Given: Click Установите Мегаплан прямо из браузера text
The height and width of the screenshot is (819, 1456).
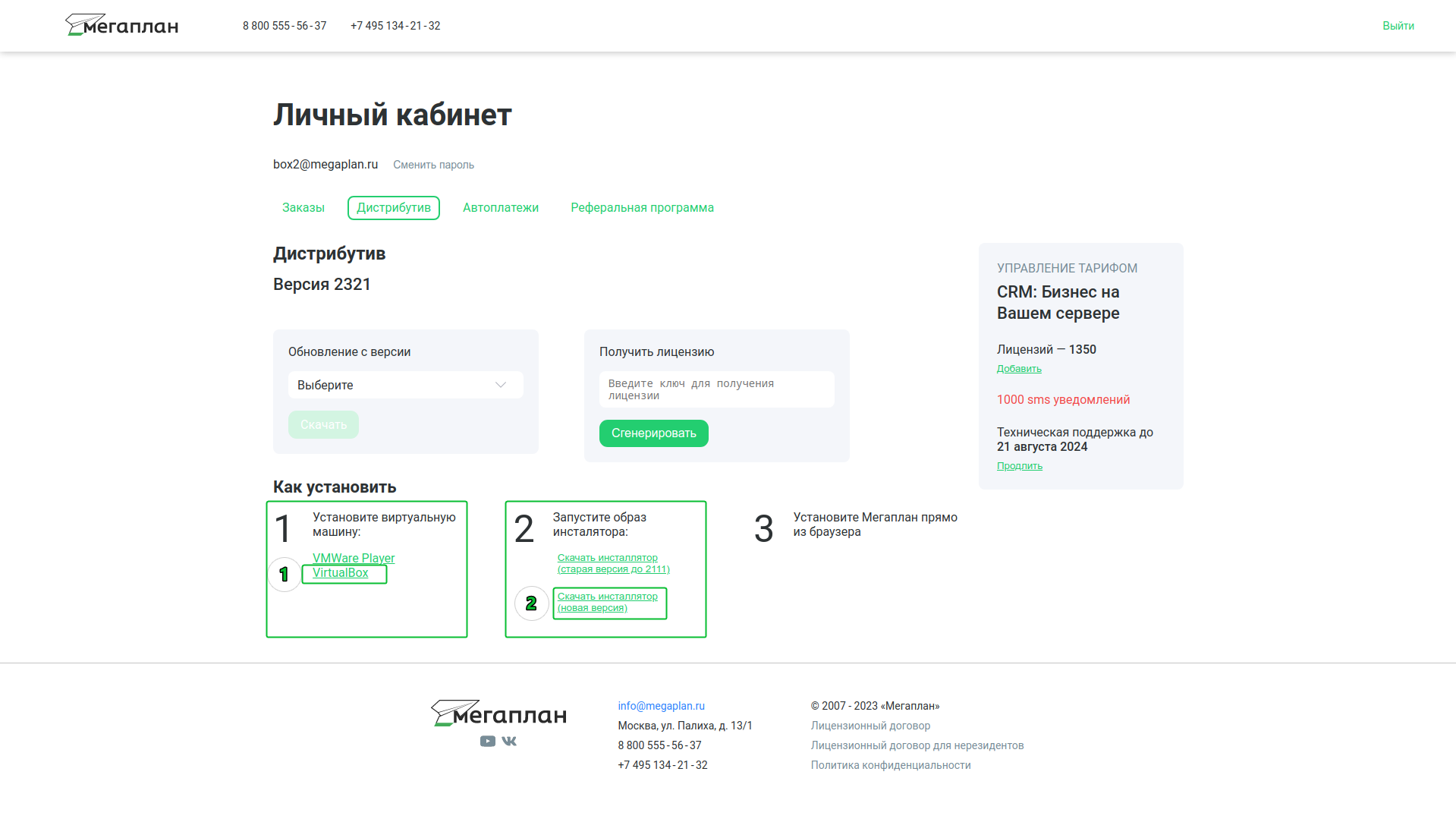Looking at the screenshot, I should click(x=876, y=524).
